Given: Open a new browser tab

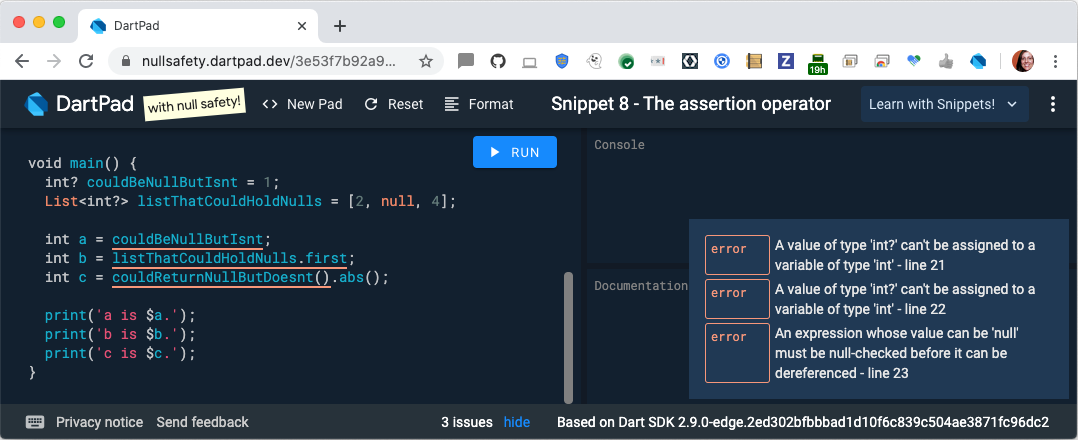Looking at the screenshot, I should click(x=339, y=26).
